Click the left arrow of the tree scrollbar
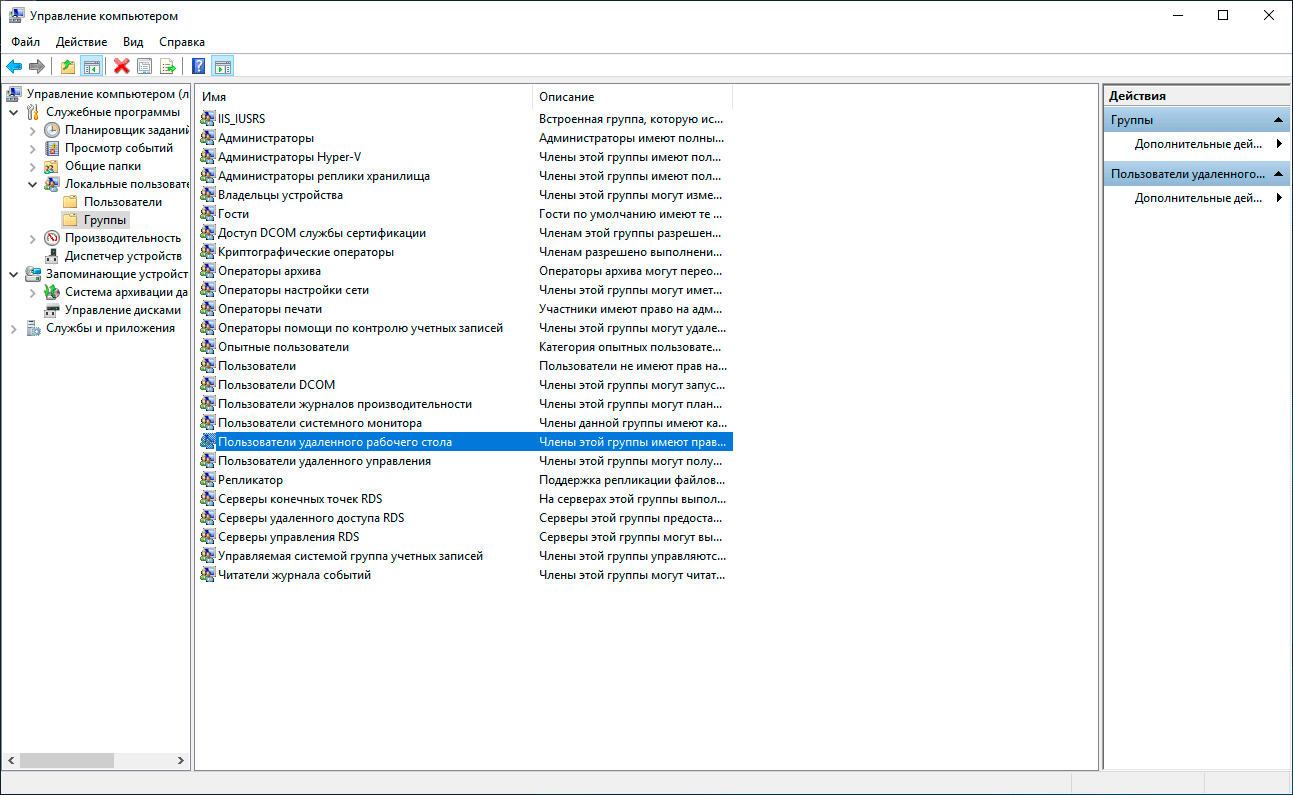Screen dimensions: 1293x795 click(x=10, y=761)
